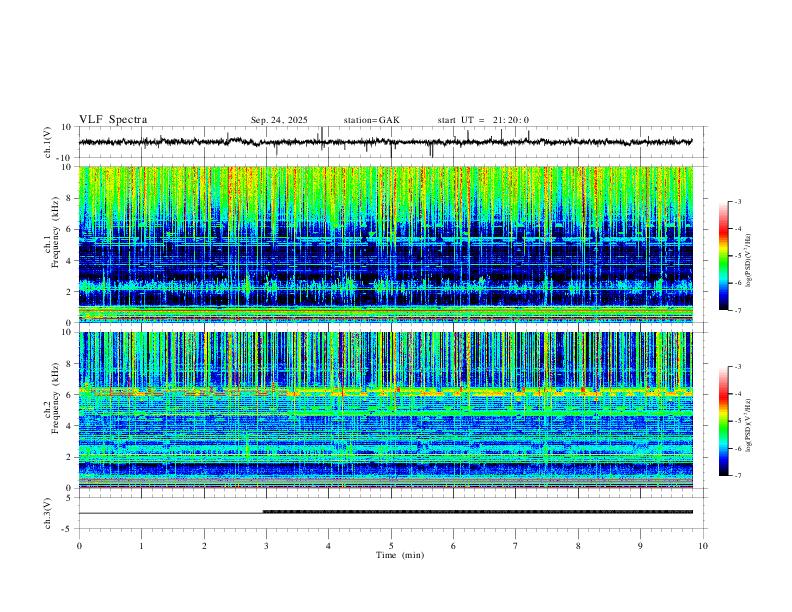Click the "-7" label on ch.1 color bar
This screenshot has width=792, height=612.
click(737, 310)
